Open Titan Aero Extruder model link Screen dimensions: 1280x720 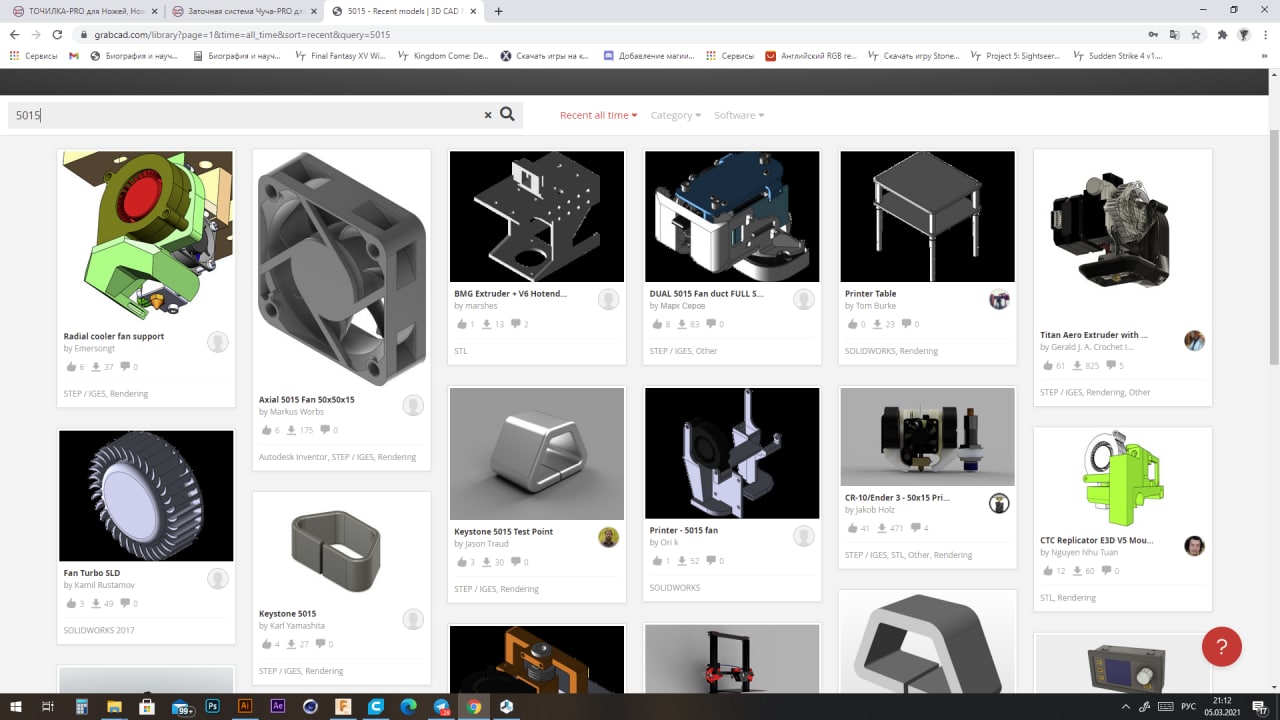[x=1093, y=335]
